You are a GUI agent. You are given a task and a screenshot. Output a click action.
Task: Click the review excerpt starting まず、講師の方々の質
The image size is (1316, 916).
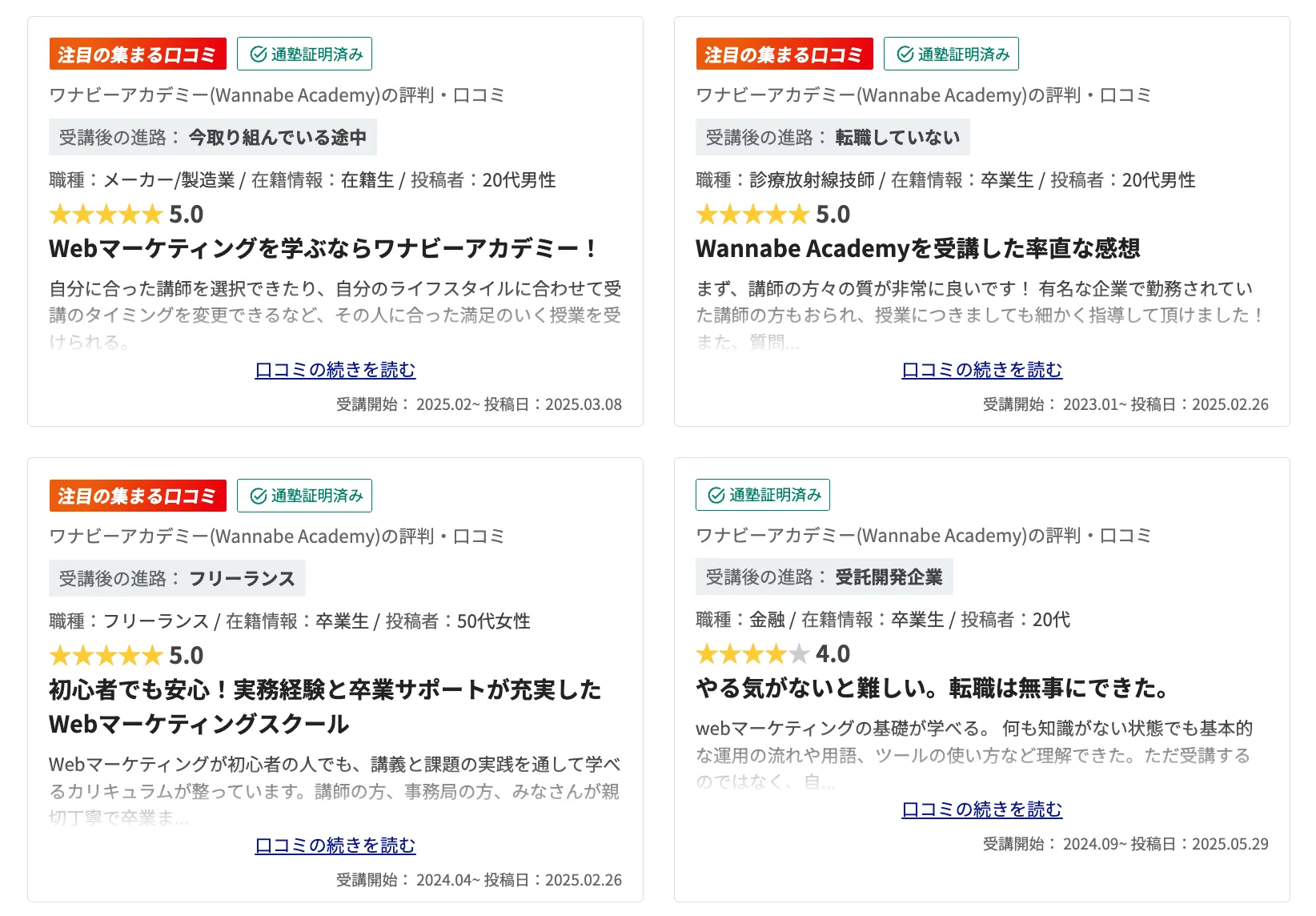click(x=981, y=315)
